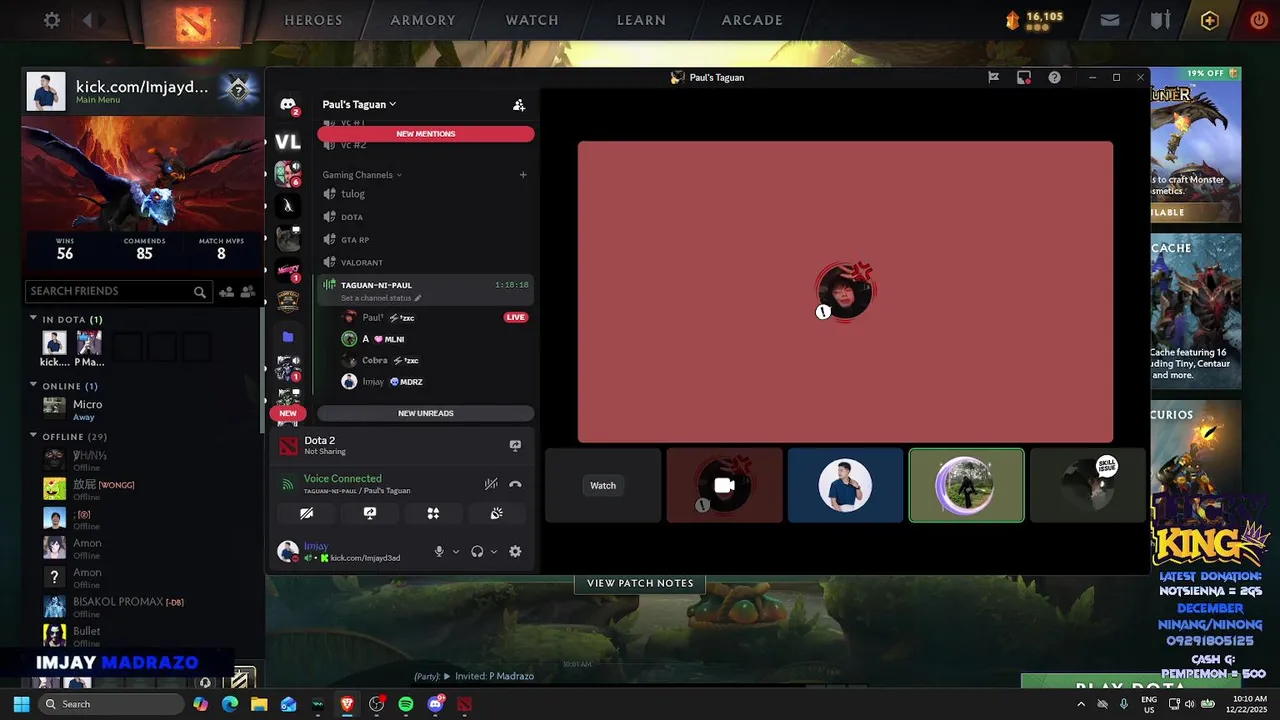Click the Dota Plus gold shield icon
1280x720 pixels.
pyautogui.click(x=1210, y=20)
